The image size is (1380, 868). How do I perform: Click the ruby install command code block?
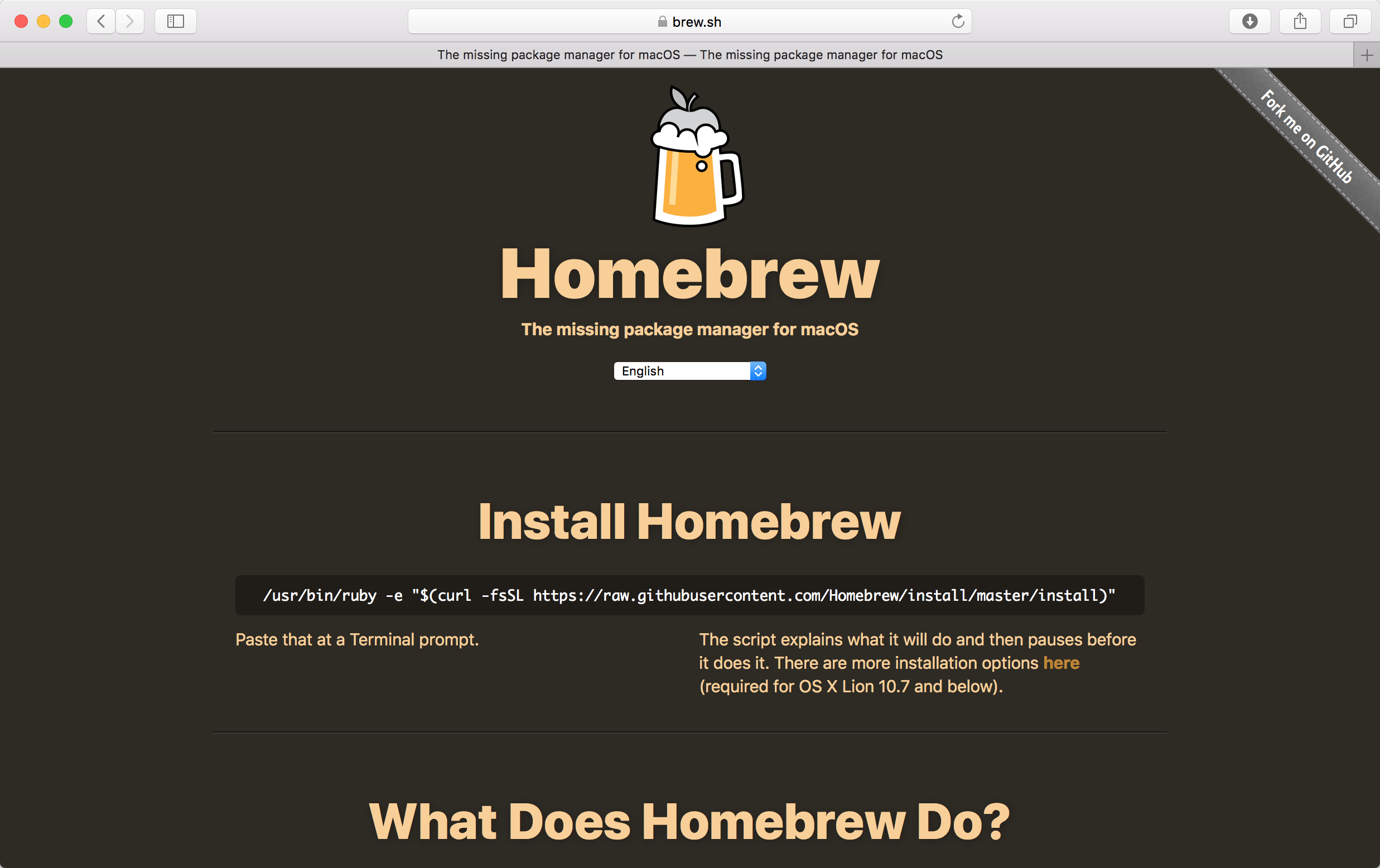(689, 595)
